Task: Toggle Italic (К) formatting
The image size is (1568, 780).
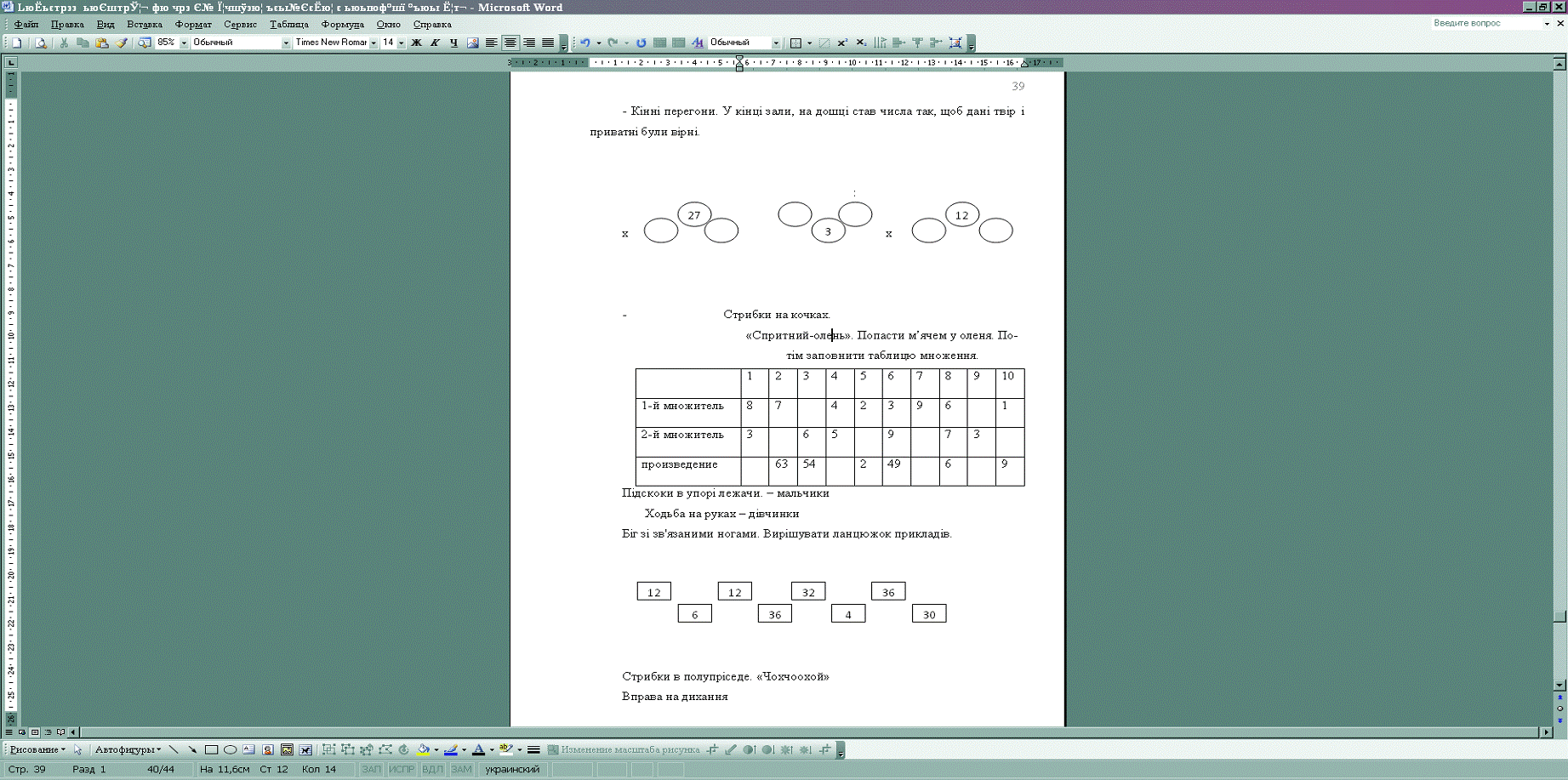Action: [435, 43]
